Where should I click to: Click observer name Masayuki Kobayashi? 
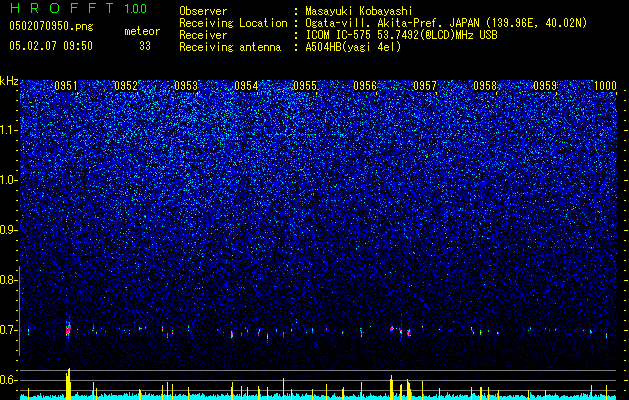[359, 11]
